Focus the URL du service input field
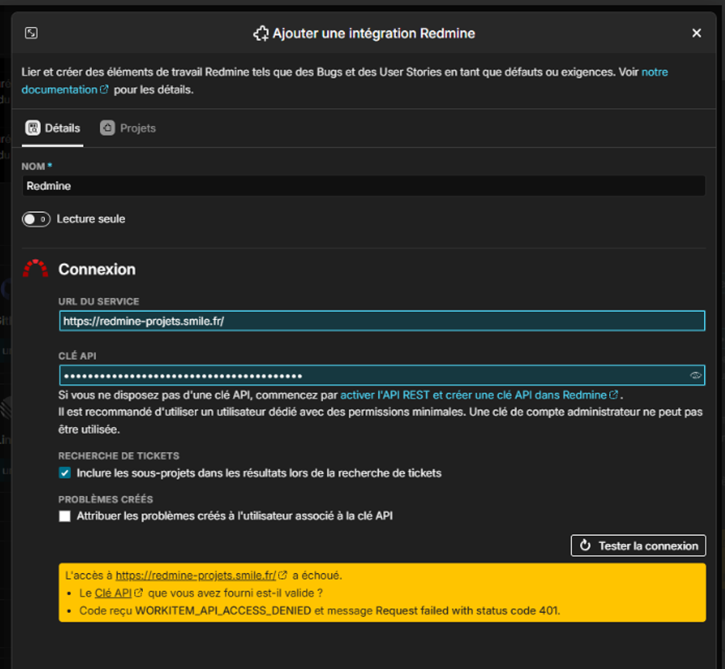This screenshot has width=725, height=669. click(x=382, y=321)
